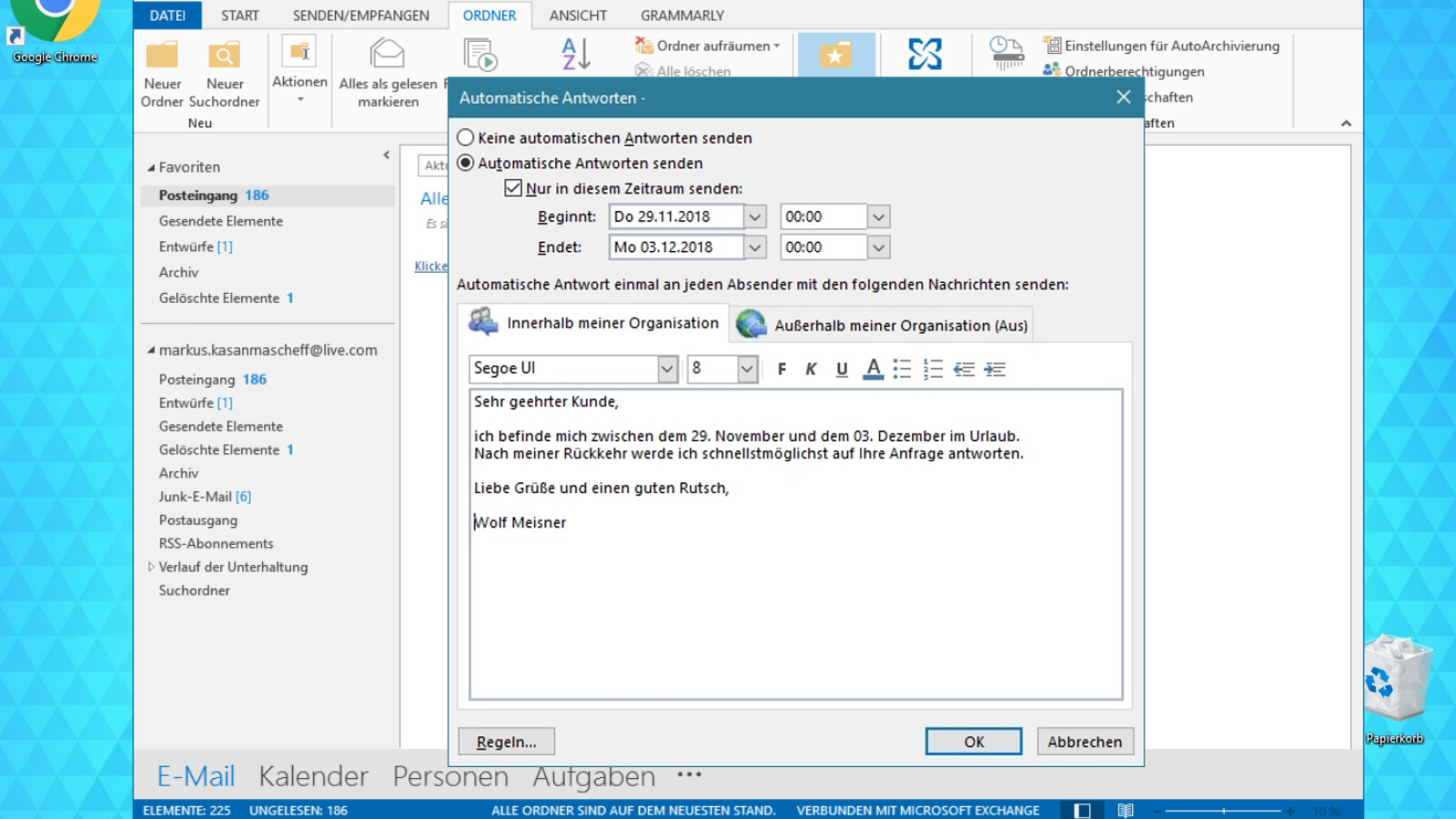This screenshot has width=1456, height=819.
Task: Click the Neuer Ordner ribbon icon
Action: 163,56
